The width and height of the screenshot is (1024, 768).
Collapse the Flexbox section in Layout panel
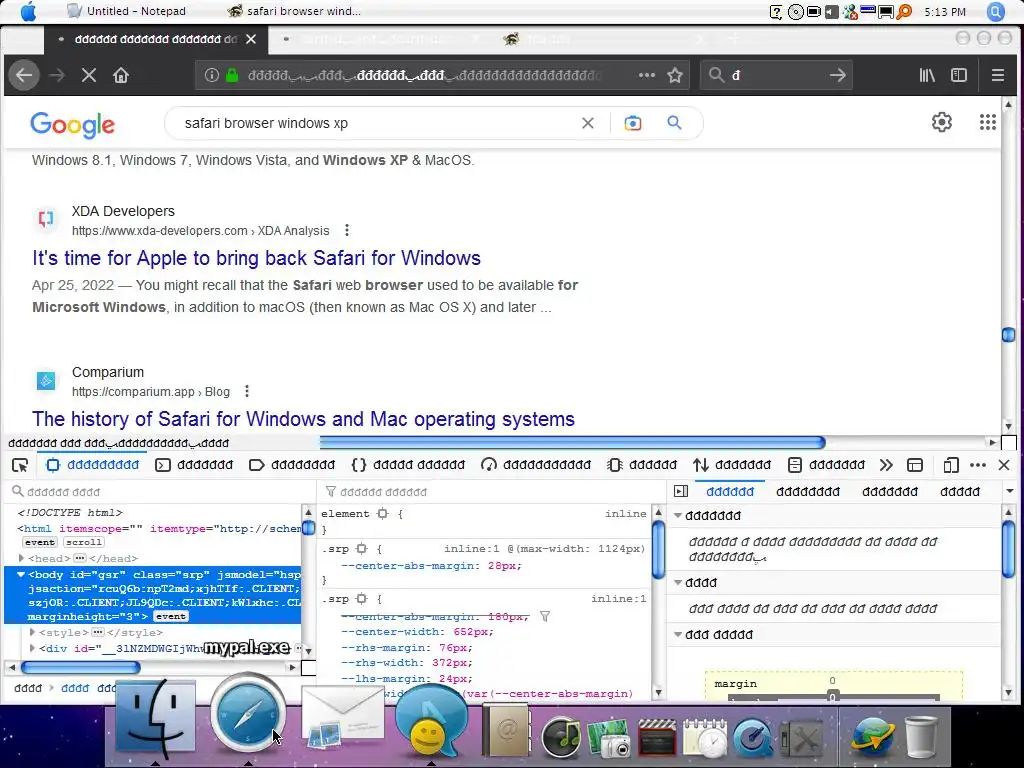point(679,516)
